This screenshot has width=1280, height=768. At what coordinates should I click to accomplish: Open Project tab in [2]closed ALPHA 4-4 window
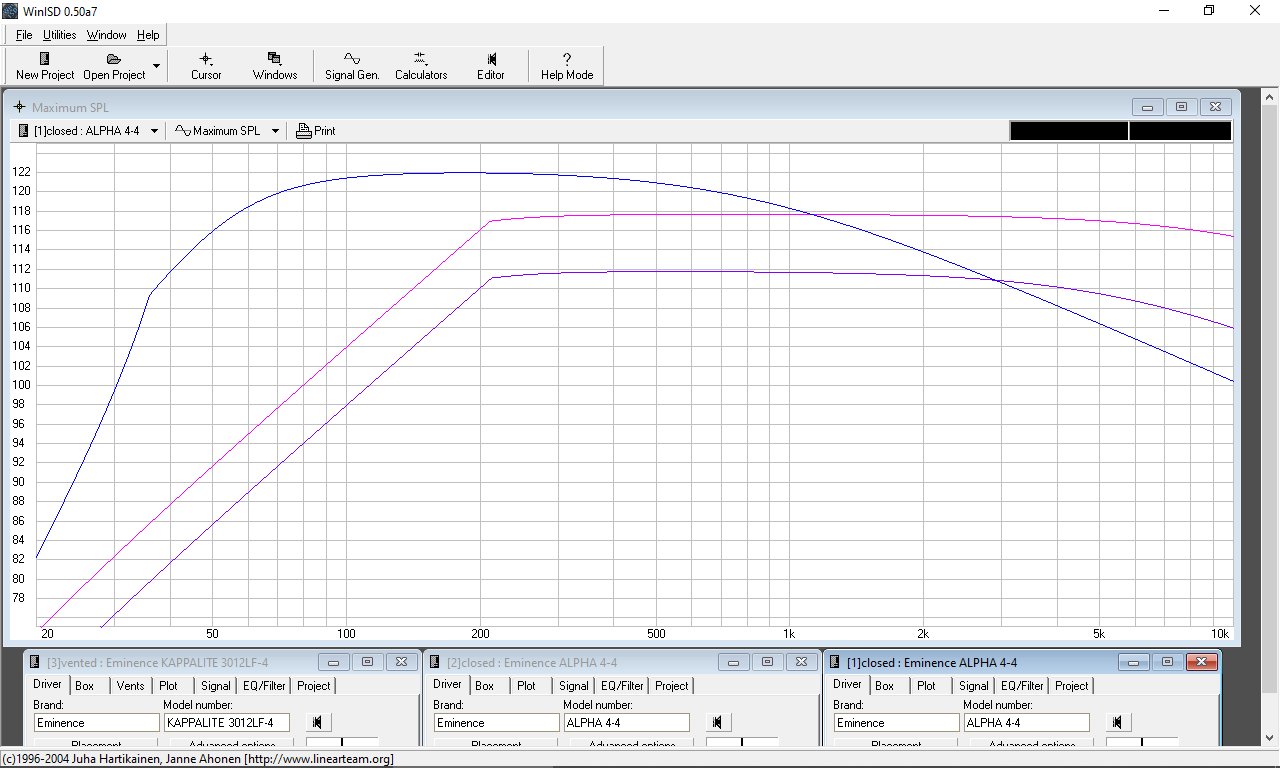coord(672,686)
